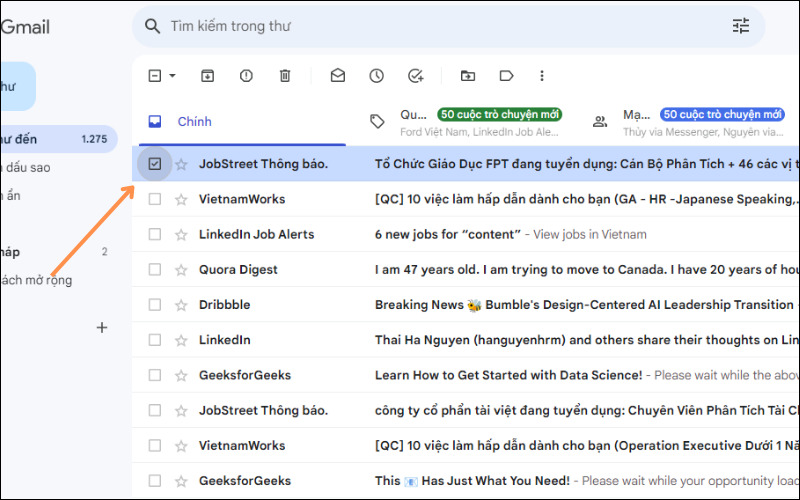Star the second VietnamWorks Operation Executive email
Viewport: 800px width, 500px height.
coord(181,446)
